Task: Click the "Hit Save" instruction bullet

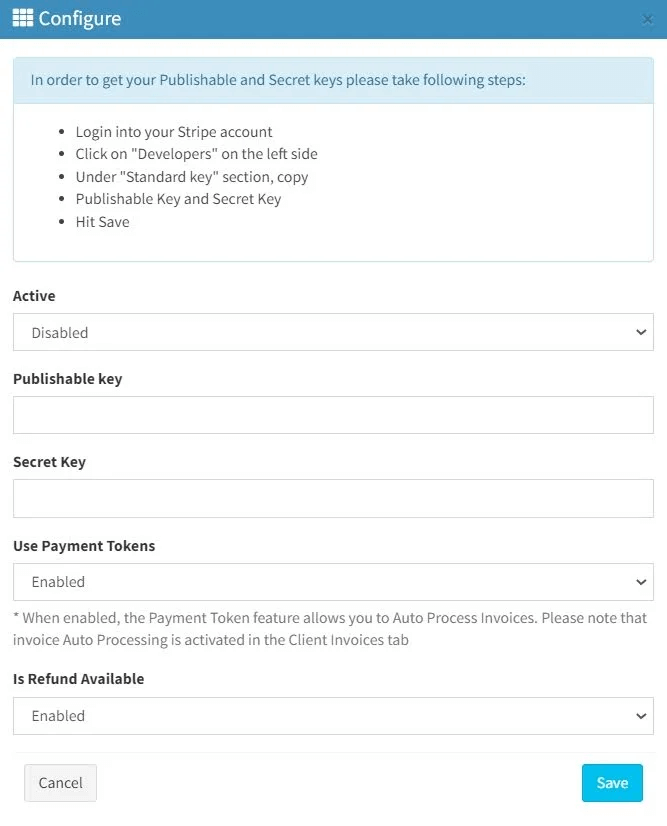Action: coord(102,221)
